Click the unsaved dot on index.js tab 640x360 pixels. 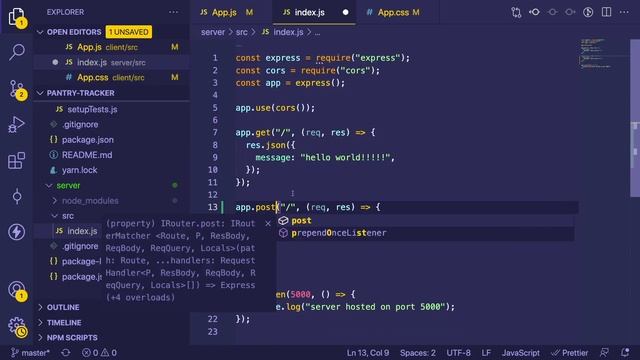tap(346, 12)
